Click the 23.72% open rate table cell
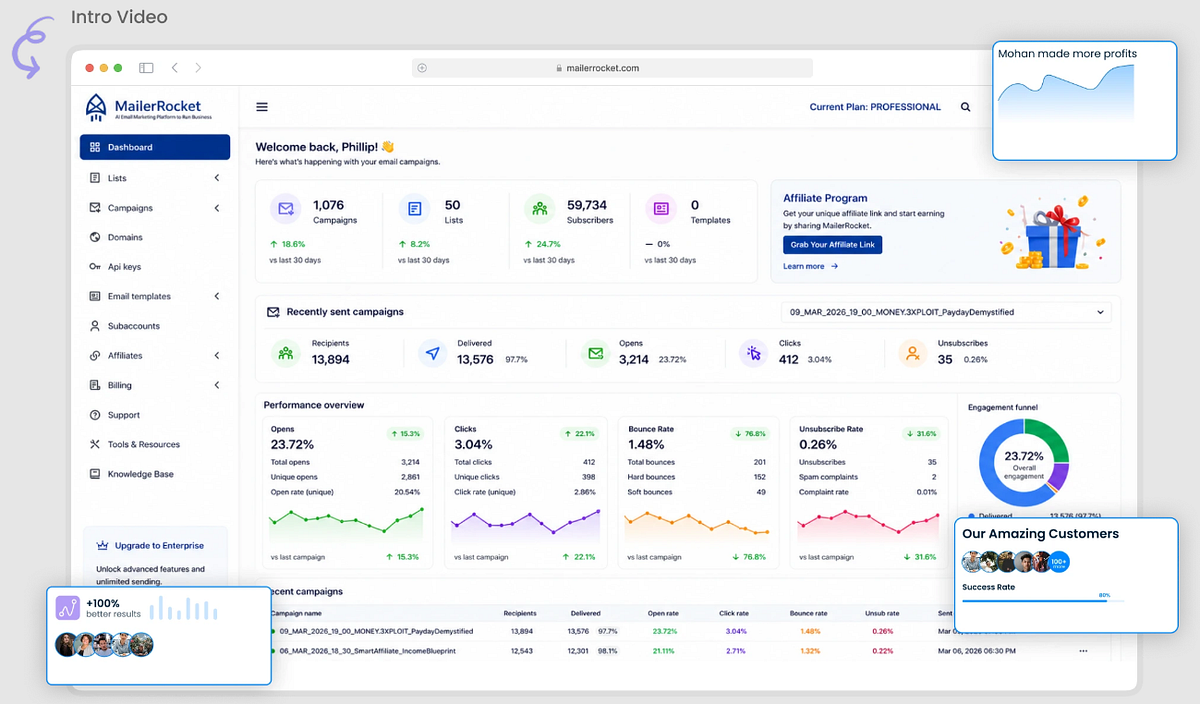 [663, 632]
